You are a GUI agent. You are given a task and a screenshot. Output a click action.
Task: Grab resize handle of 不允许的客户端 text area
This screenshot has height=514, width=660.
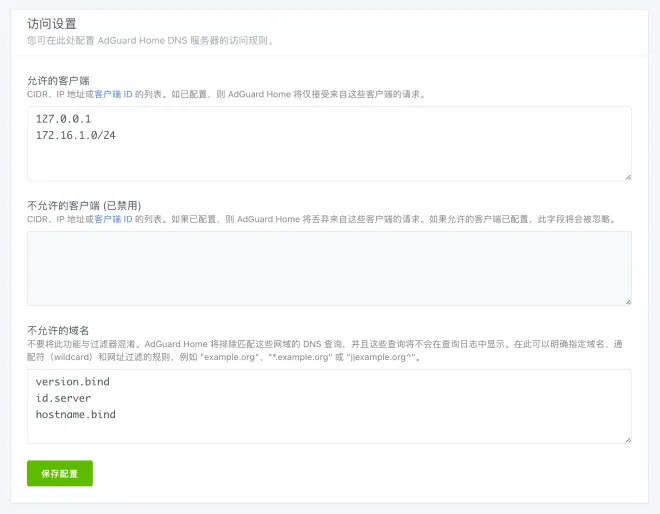(628, 302)
